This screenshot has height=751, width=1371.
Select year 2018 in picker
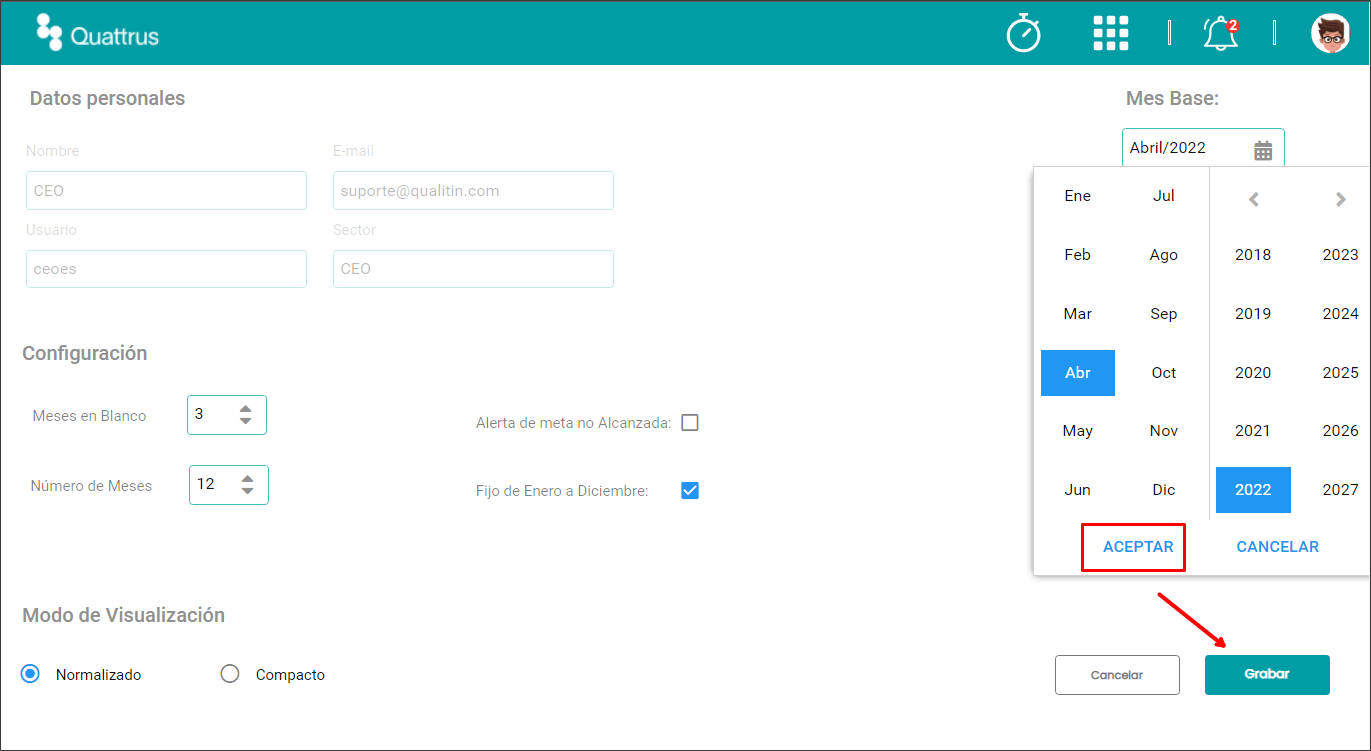(x=1253, y=255)
